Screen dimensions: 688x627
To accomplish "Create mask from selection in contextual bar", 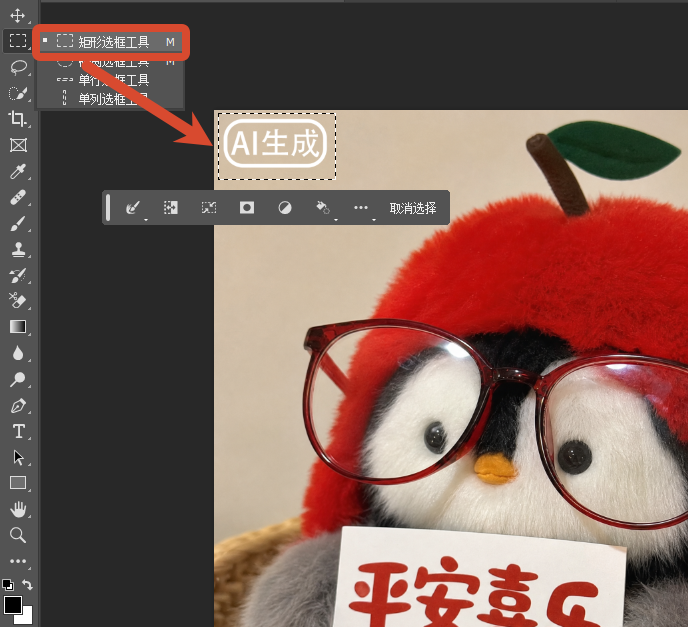I will pyautogui.click(x=247, y=208).
